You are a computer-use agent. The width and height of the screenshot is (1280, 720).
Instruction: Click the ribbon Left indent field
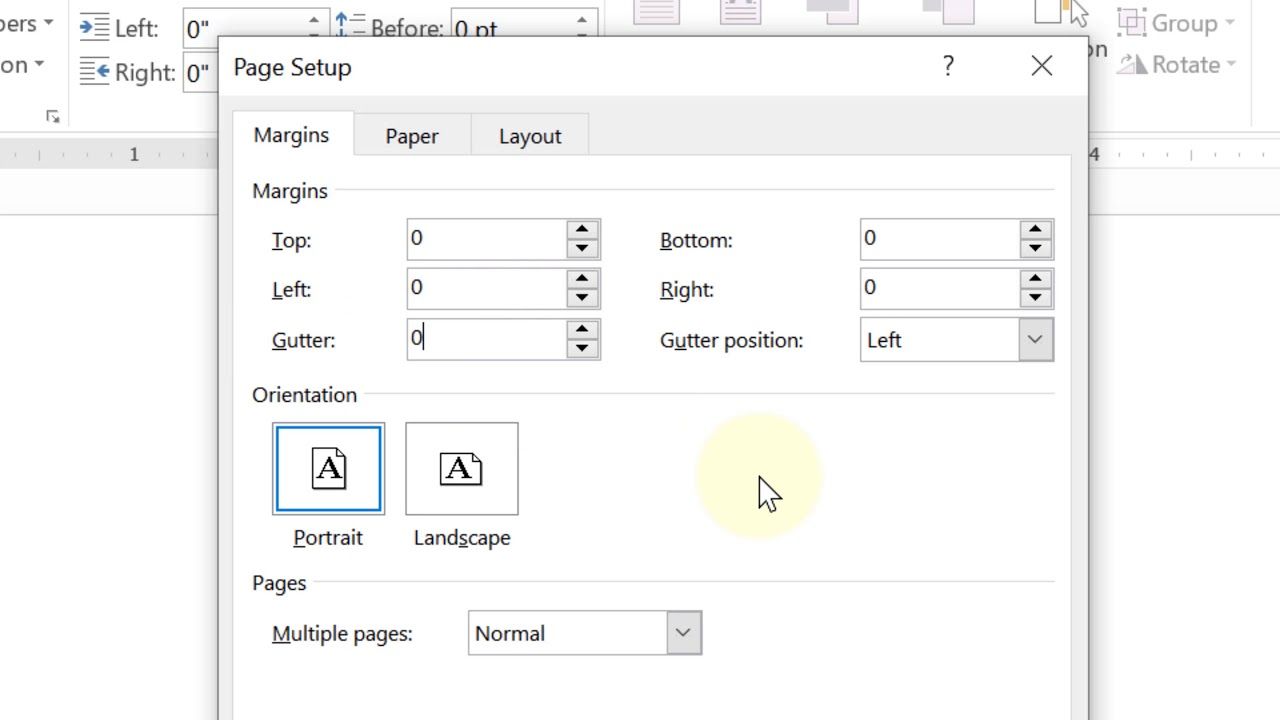pos(243,28)
